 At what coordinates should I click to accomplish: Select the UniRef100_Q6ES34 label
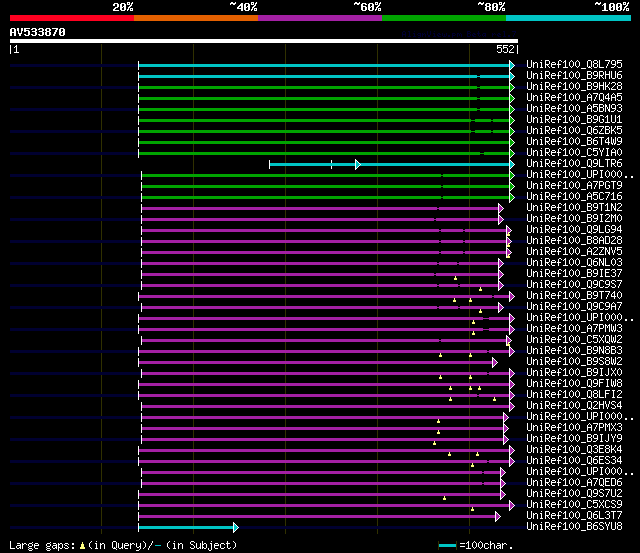click(574, 461)
